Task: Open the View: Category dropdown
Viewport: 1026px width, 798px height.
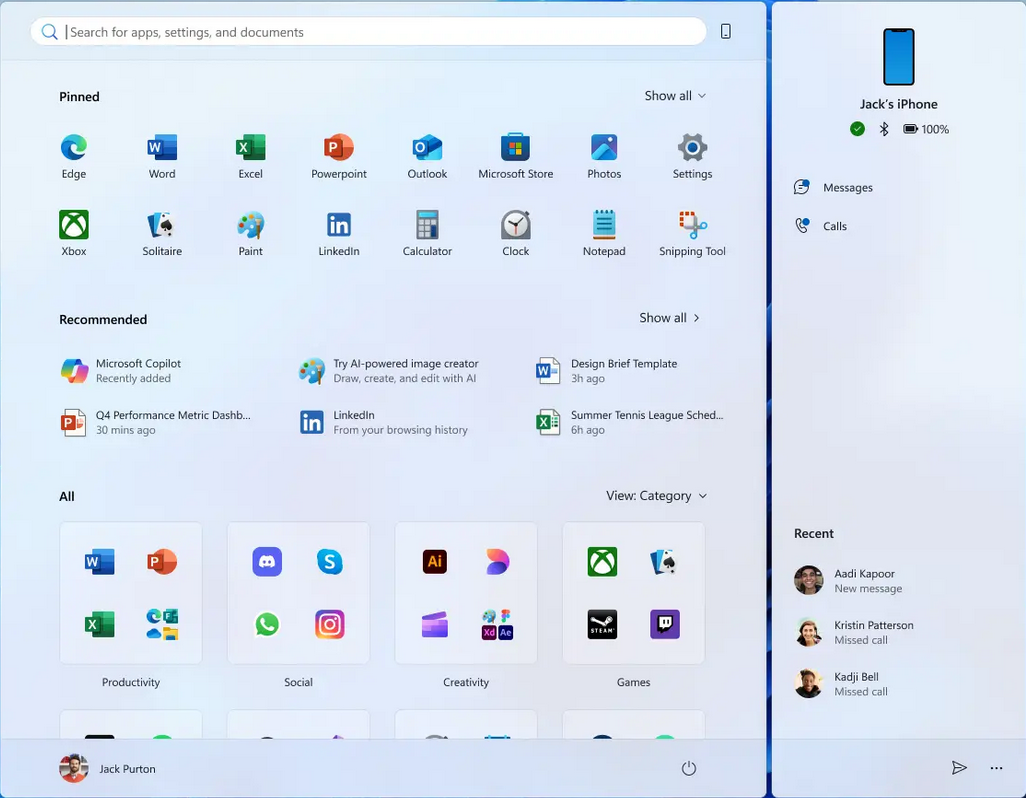Action: click(656, 496)
